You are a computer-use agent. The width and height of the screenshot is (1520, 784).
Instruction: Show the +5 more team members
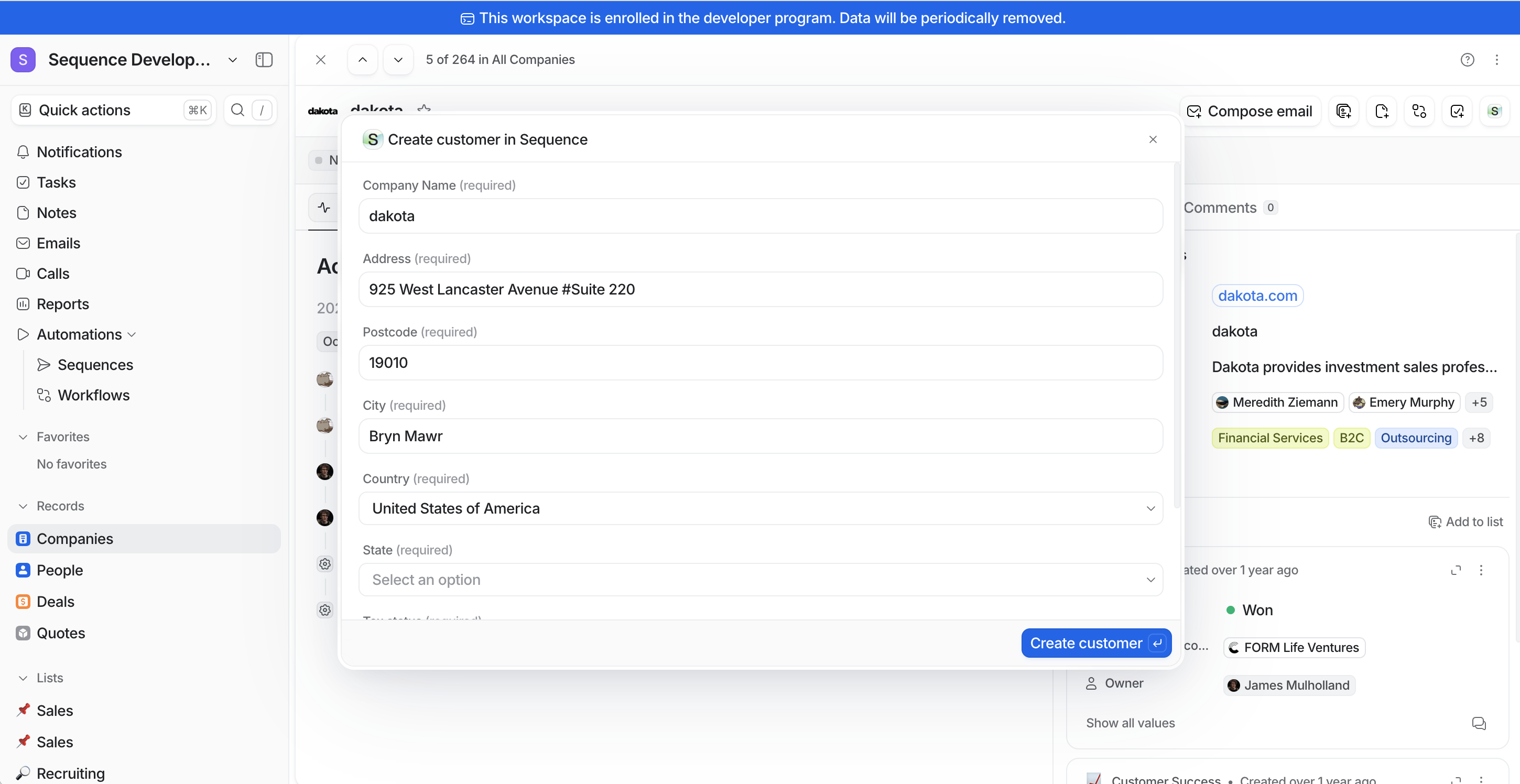click(1479, 402)
